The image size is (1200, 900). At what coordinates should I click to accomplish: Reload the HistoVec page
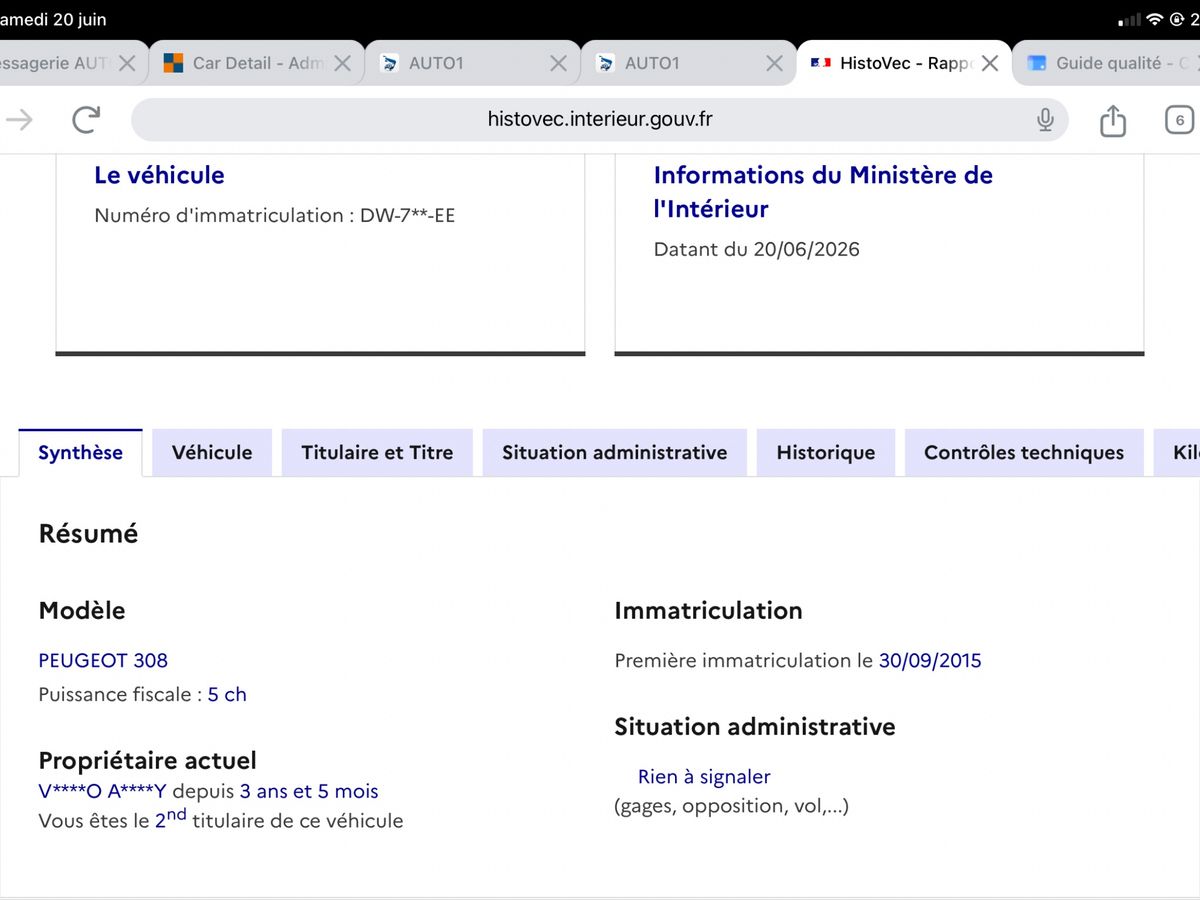point(87,120)
